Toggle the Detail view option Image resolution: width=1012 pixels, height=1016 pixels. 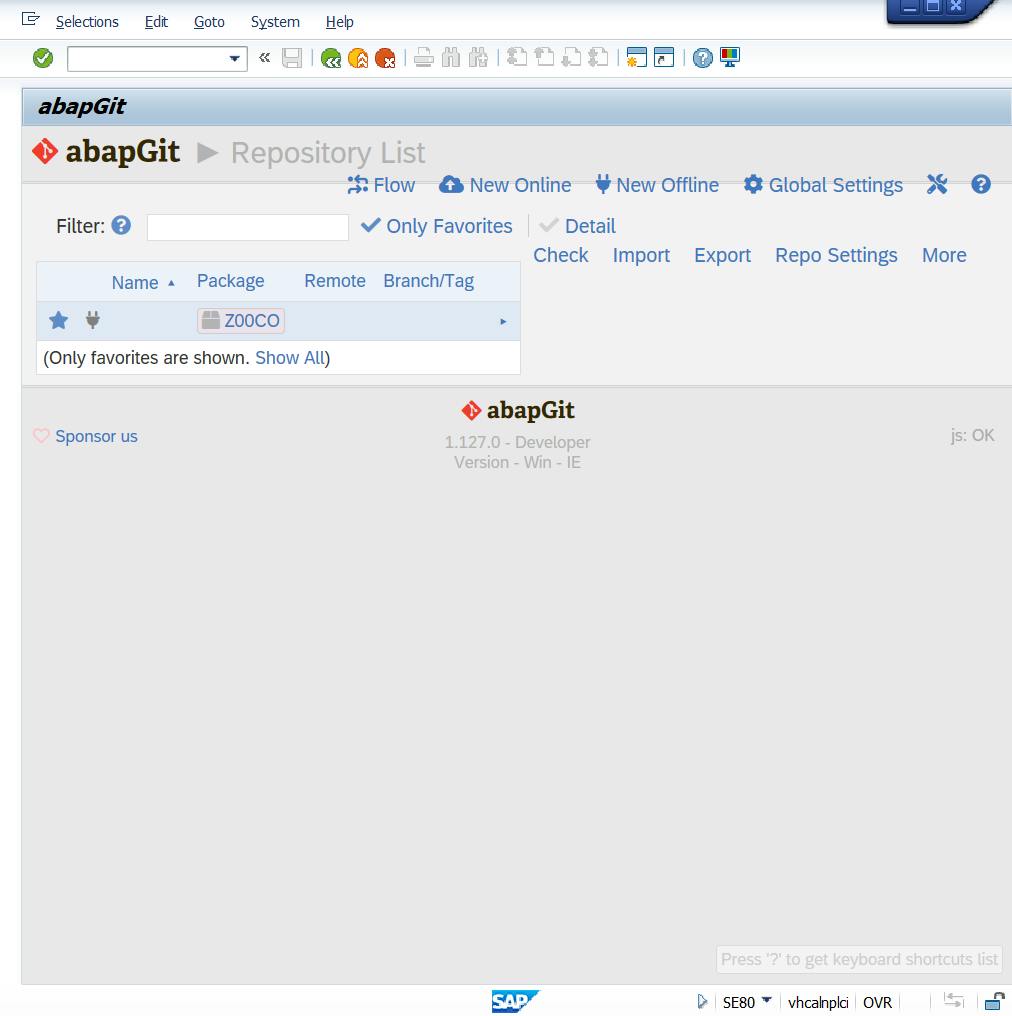[x=577, y=226]
